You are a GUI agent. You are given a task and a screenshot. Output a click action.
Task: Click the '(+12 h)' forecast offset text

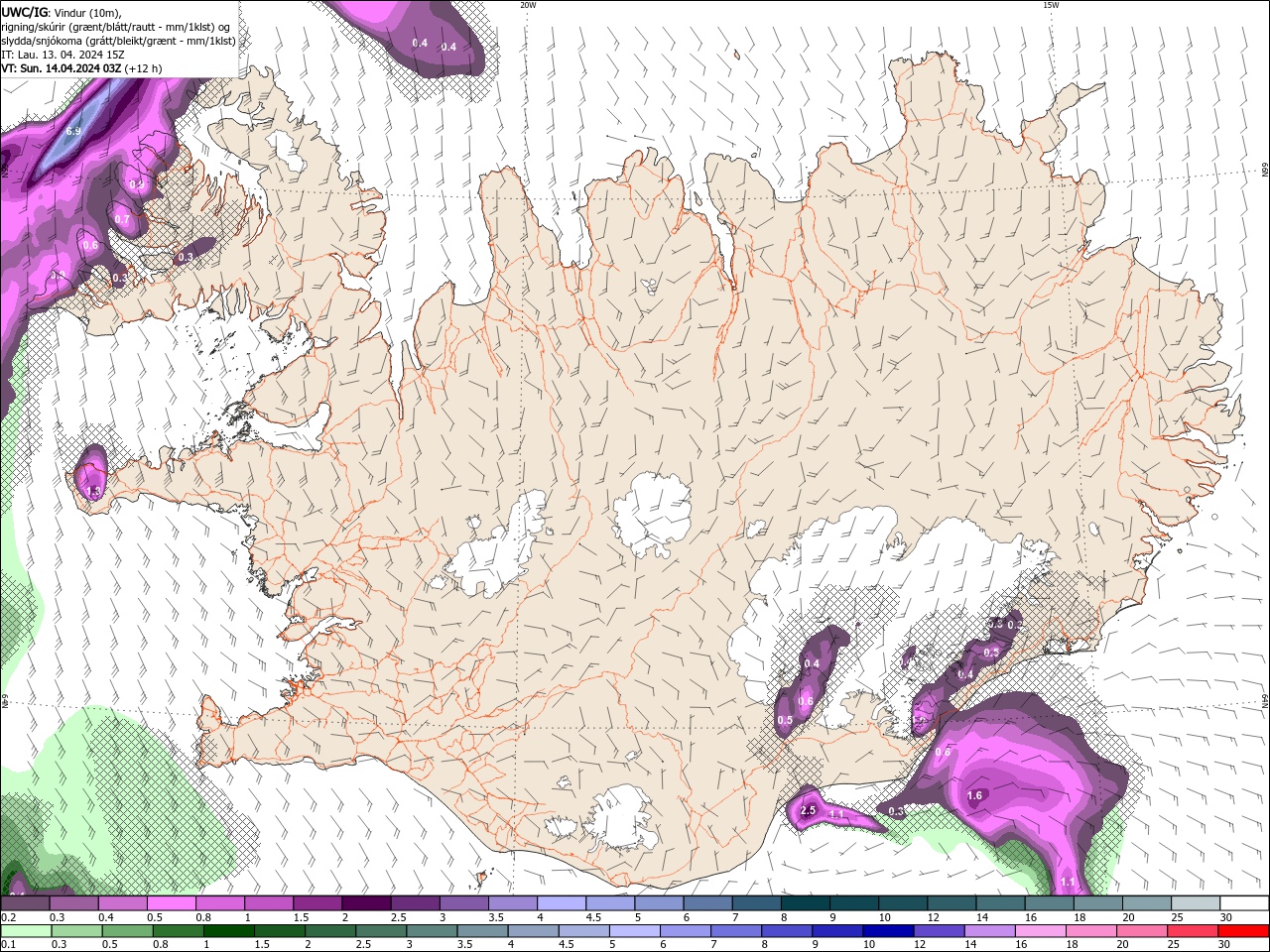point(144,68)
